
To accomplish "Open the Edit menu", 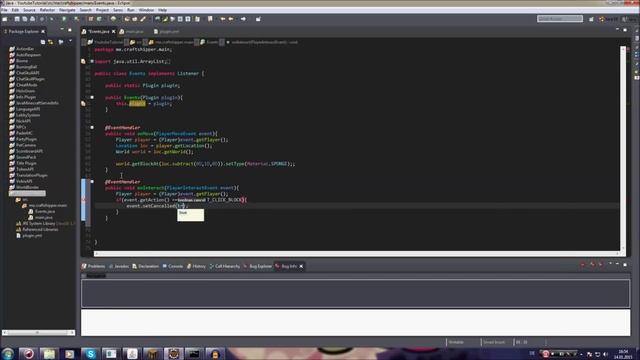I will 15,10.
